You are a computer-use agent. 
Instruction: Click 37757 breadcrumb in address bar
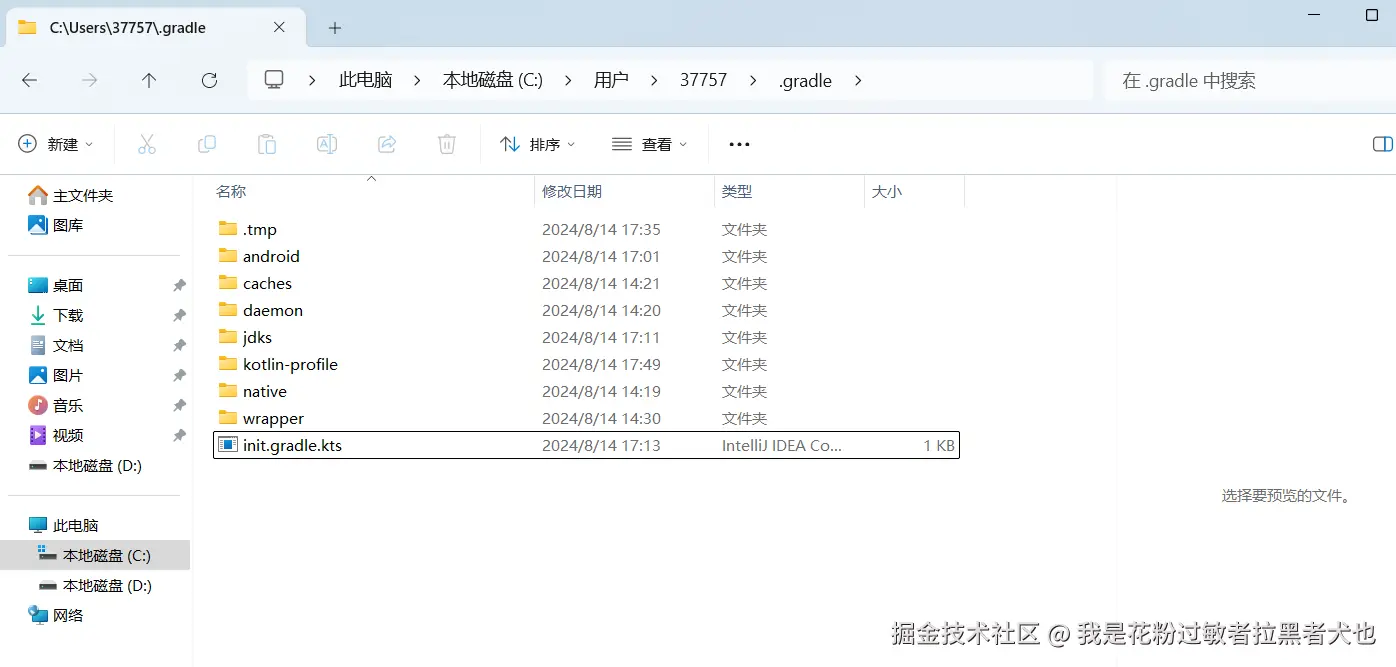pos(703,80)
